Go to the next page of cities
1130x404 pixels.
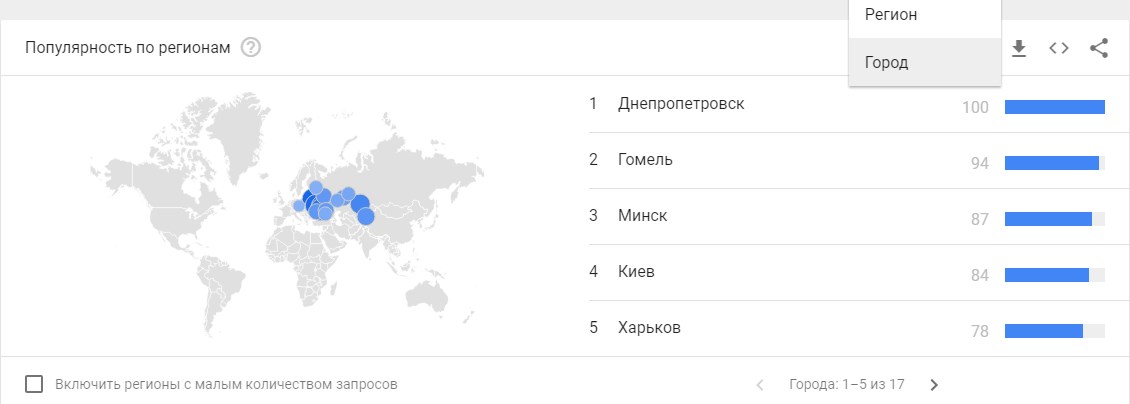click(934, 384)
